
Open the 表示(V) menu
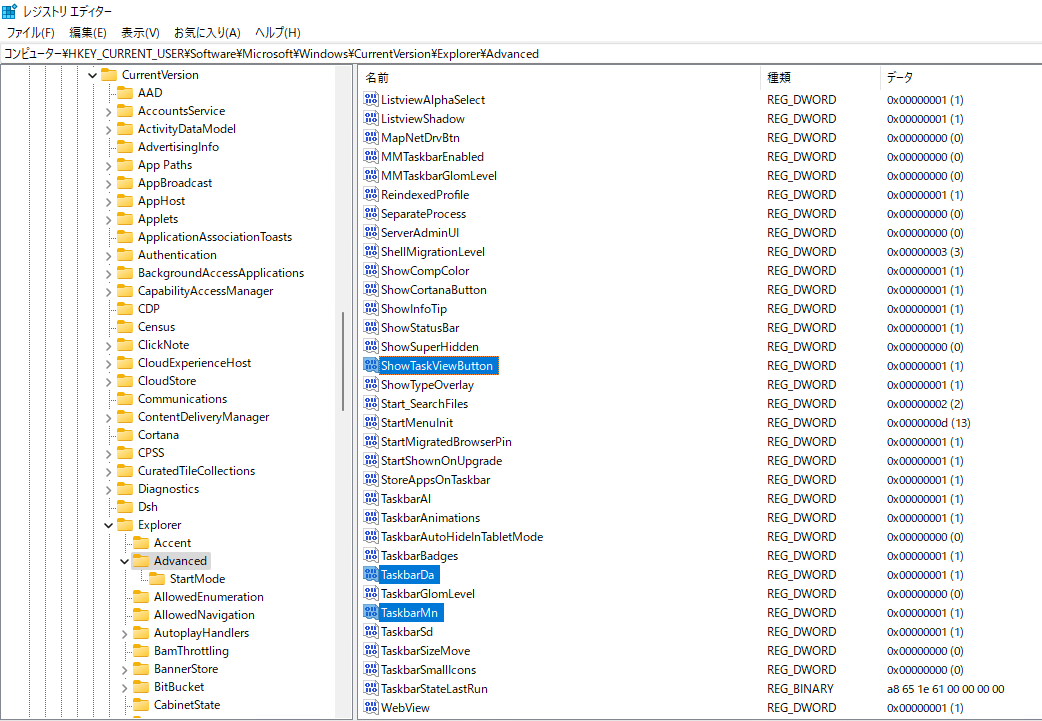(x=140, y=33)
